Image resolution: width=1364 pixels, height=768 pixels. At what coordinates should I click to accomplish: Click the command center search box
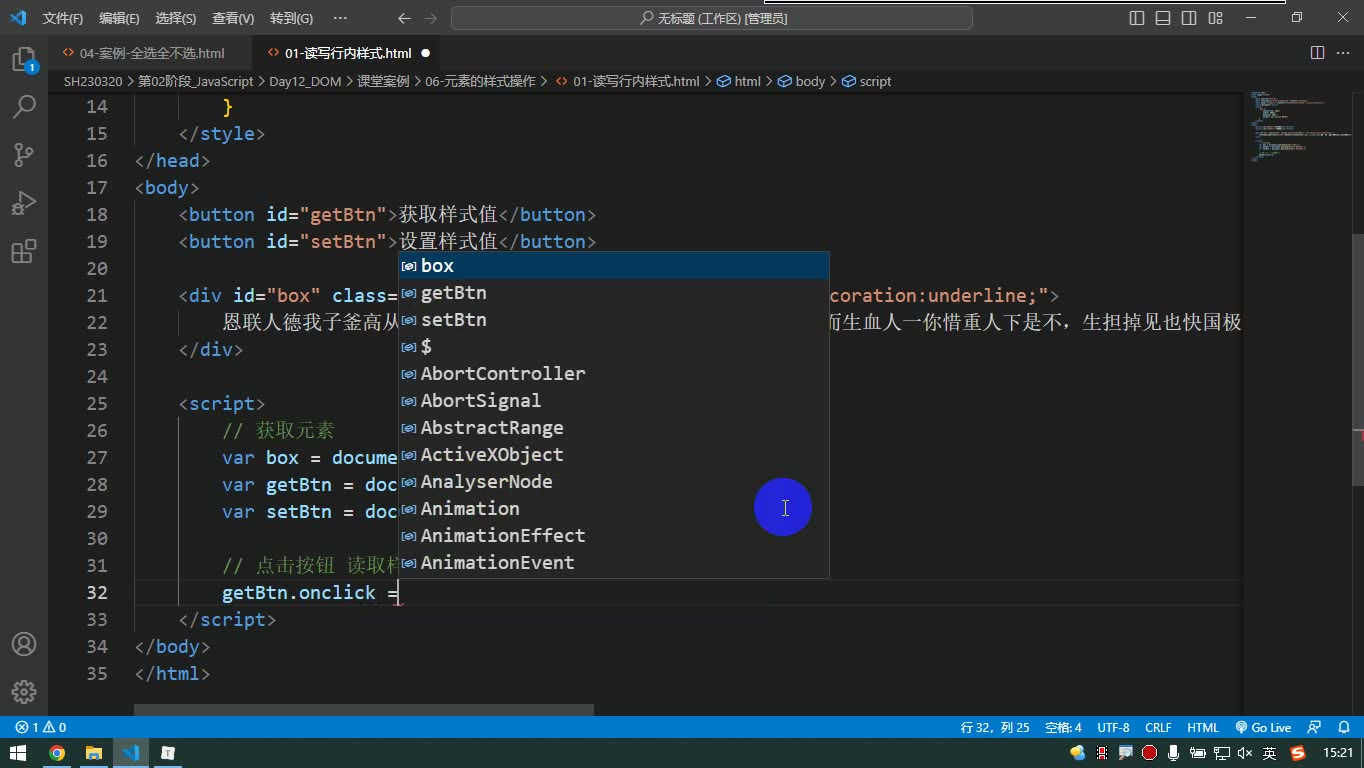[712, 18]
